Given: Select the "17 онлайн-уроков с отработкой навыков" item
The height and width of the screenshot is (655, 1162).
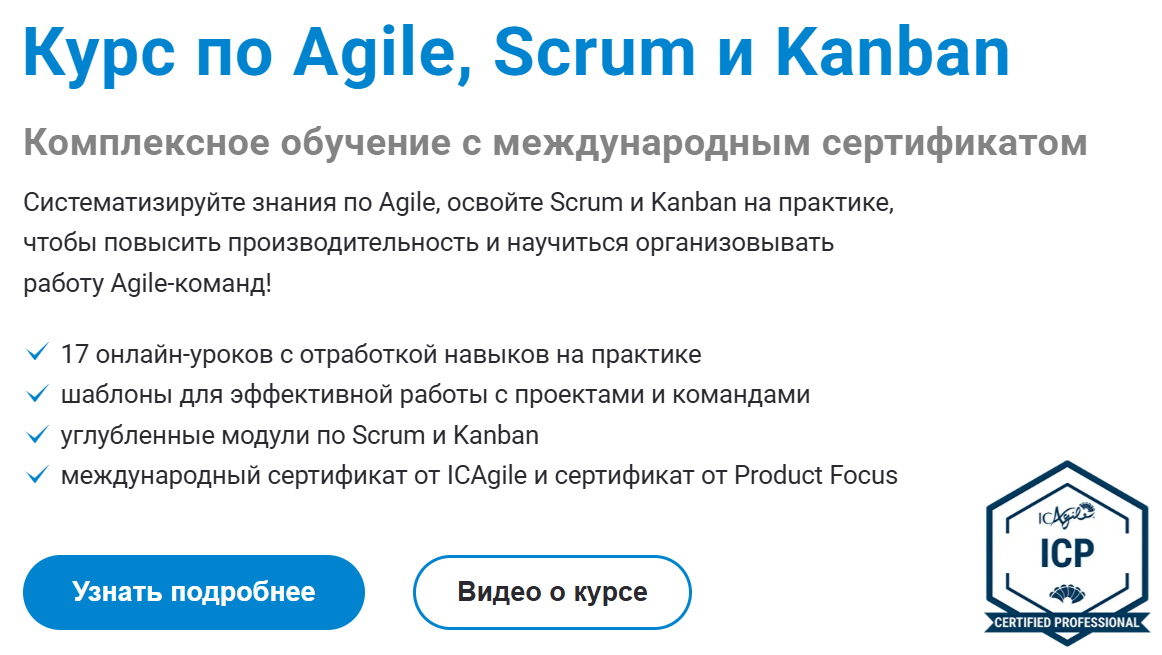Looking at the screenshot, I should click(x=380, y=354).
